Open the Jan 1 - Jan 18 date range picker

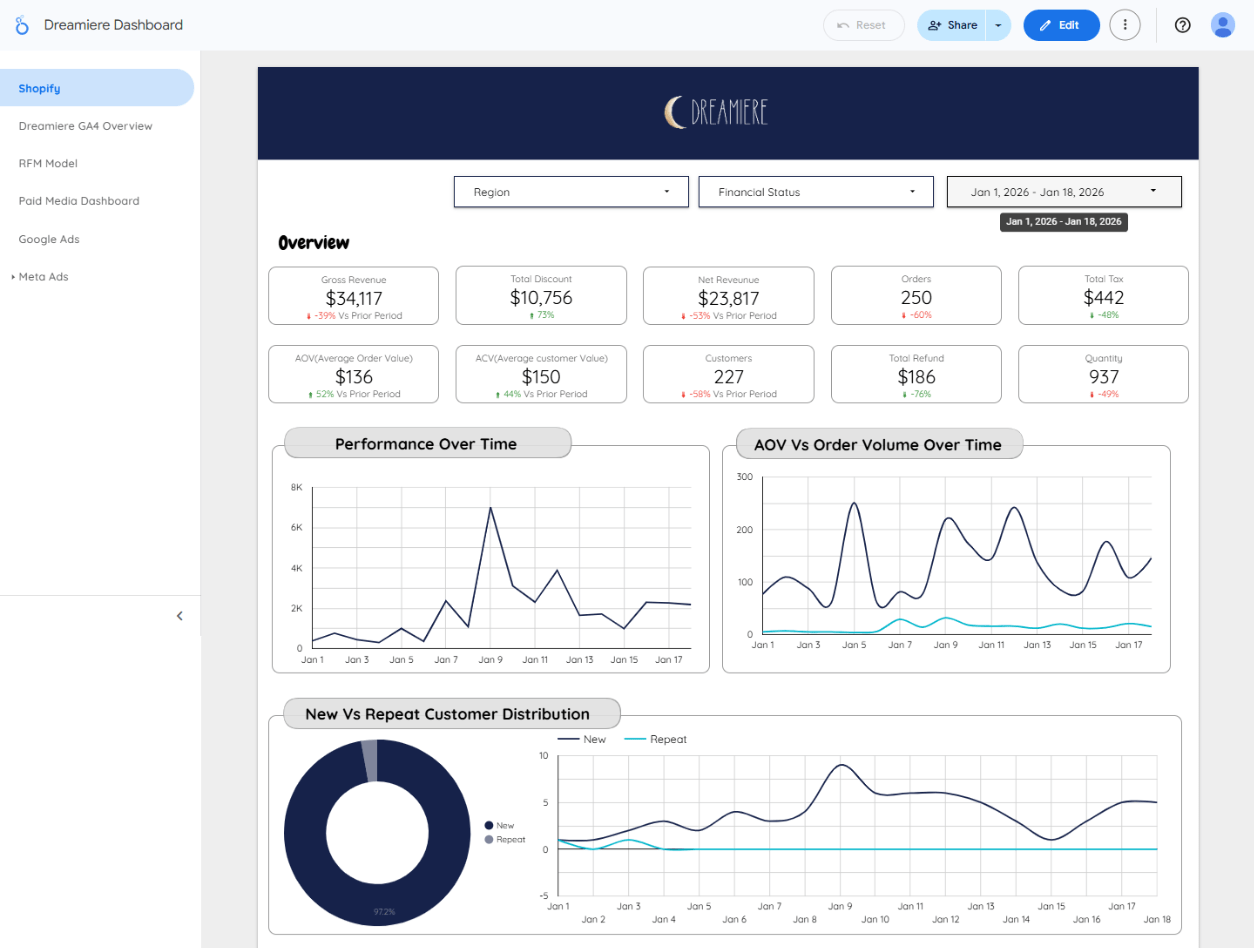click(x=1064, y=192)
